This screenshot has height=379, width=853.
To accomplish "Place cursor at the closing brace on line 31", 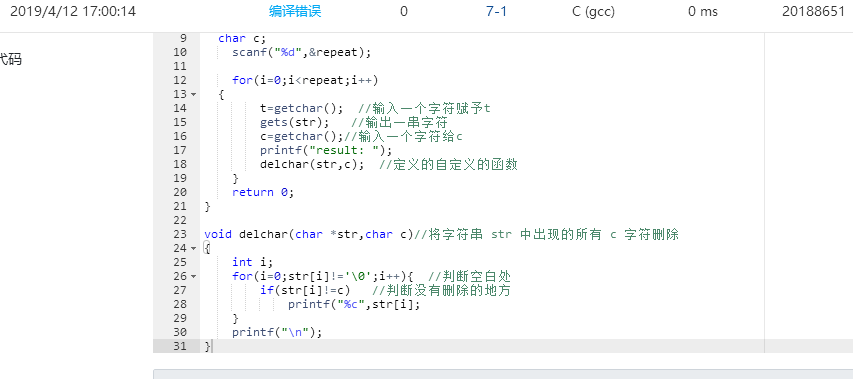I will (x=207, y=346).
